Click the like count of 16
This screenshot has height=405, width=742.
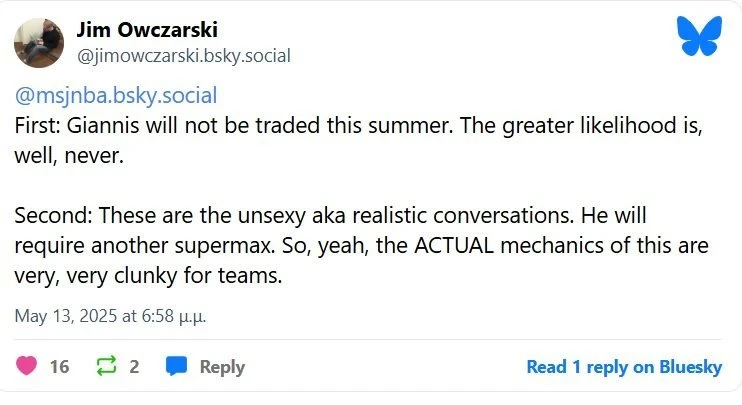click(x=59, y=367)
